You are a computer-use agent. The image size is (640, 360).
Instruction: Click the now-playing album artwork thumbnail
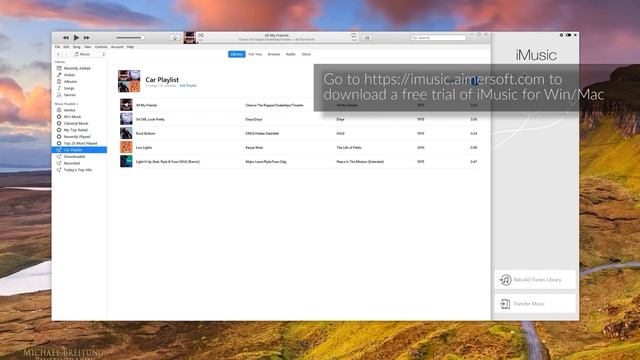[190, 38]
